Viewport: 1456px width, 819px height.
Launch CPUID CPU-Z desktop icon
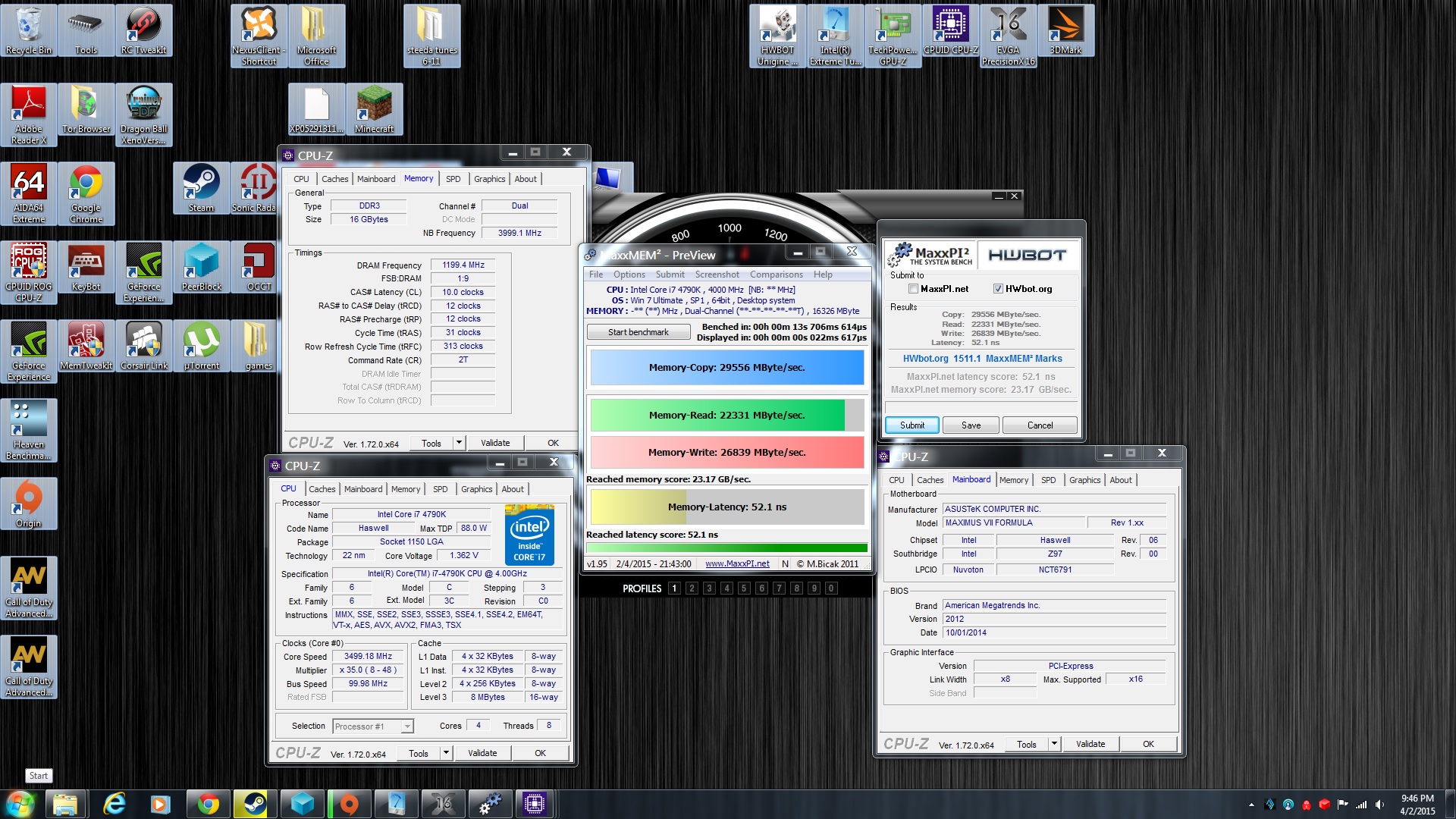(x=950, y=30)
